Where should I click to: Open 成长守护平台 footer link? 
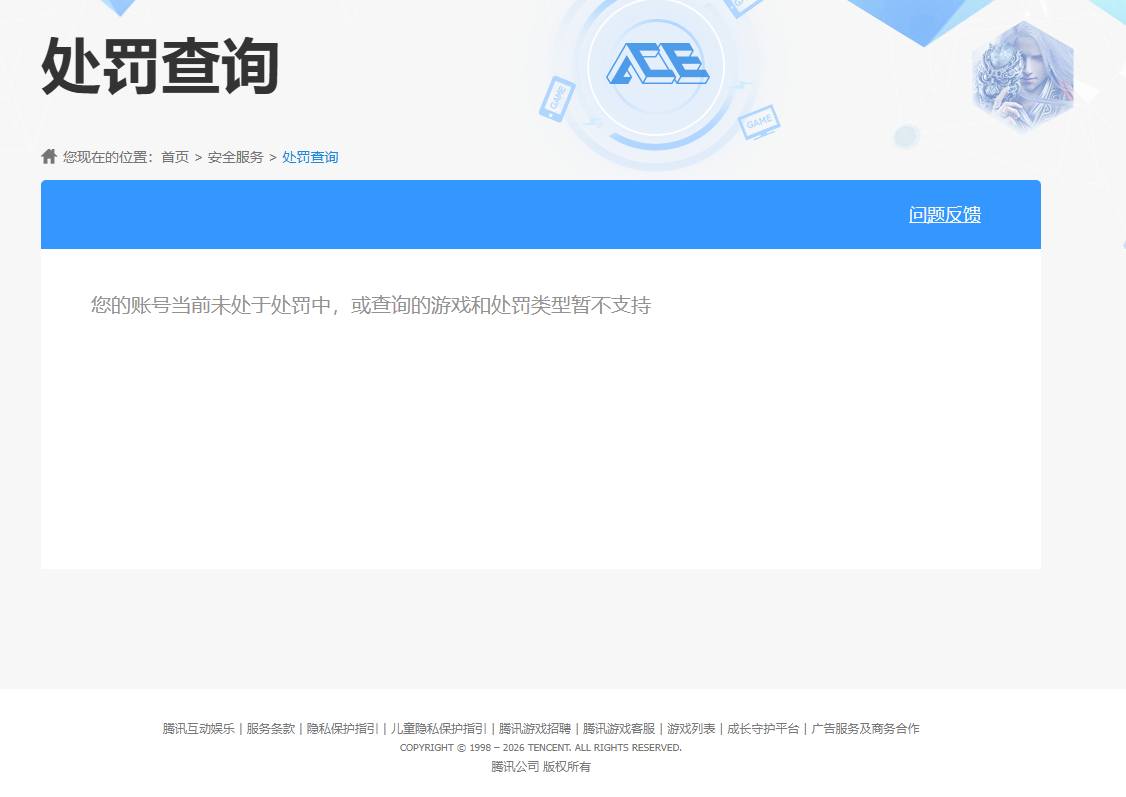pyautogui.click(x=763, y=728)
